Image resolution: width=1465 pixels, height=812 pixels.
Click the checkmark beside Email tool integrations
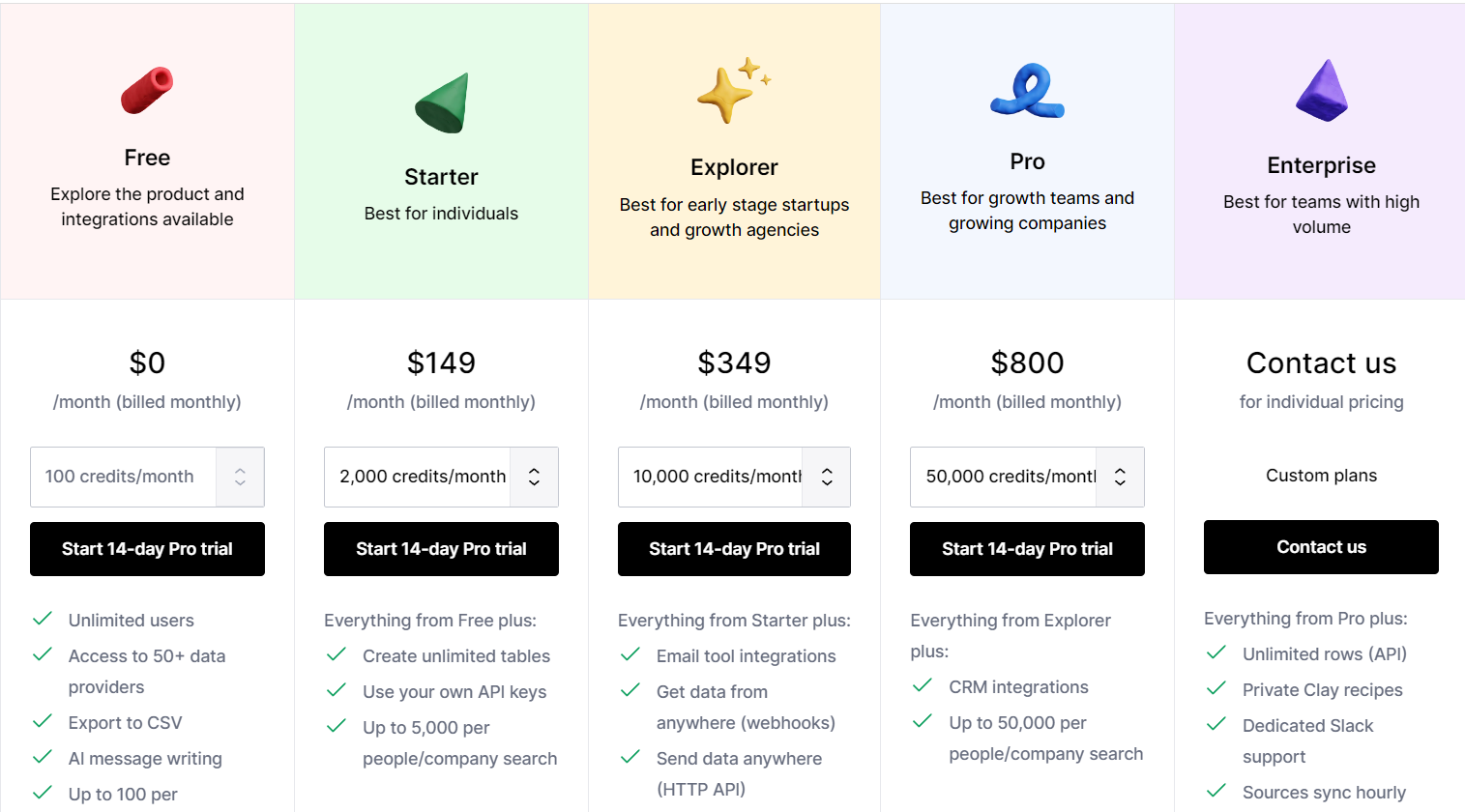[x=630, y=654]
